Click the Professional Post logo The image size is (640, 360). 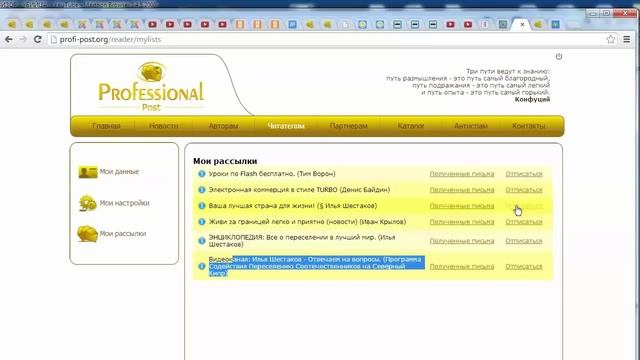click(x=151, y=87)
